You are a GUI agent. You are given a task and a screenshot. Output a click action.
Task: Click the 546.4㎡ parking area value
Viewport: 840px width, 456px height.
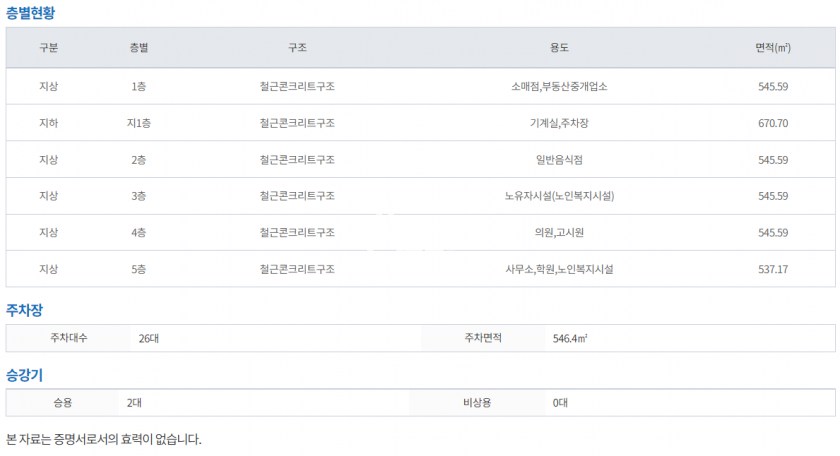[x=570, y=339]
